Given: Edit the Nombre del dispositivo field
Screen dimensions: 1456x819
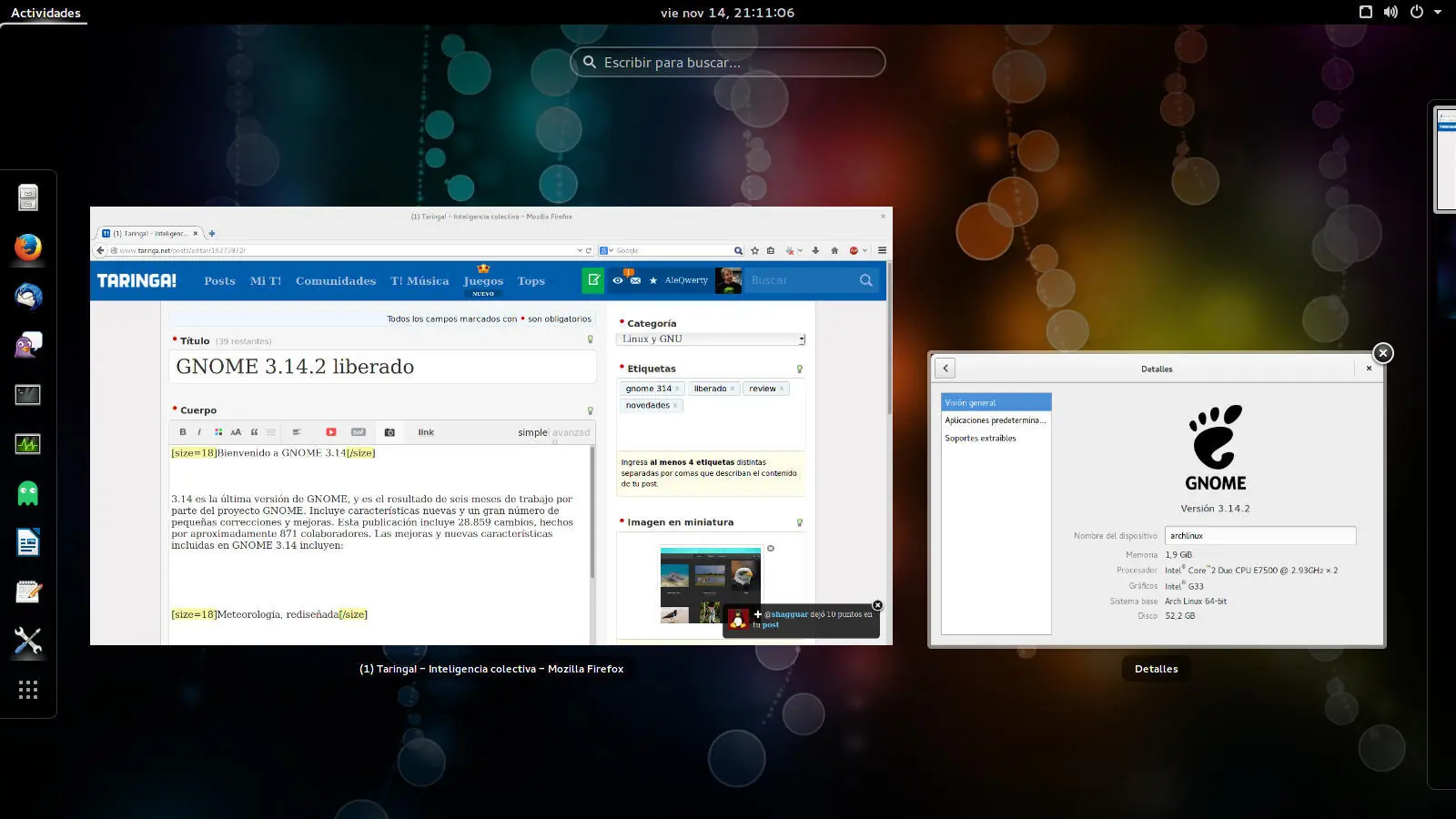Looking at the screenshot, I should 1260,536.
